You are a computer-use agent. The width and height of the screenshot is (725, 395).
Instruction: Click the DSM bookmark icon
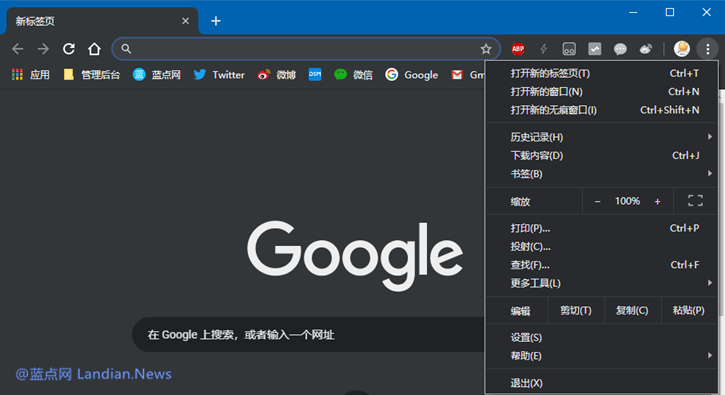[x=315, y=74]
